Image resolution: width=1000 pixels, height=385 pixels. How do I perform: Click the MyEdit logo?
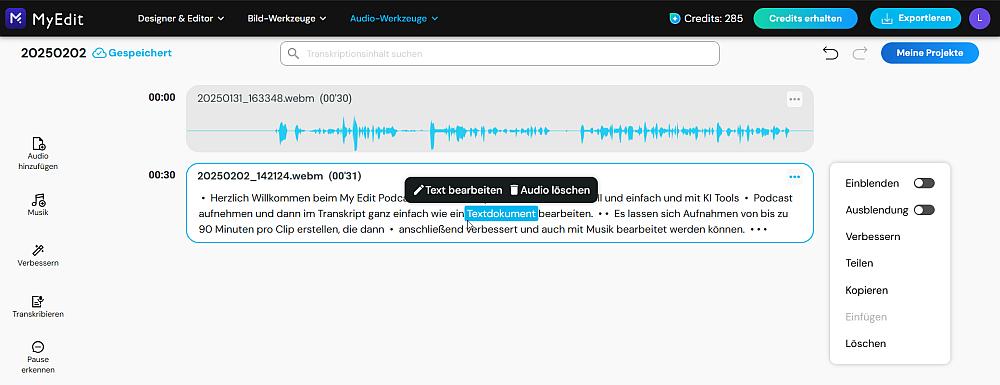click(45, 18)
